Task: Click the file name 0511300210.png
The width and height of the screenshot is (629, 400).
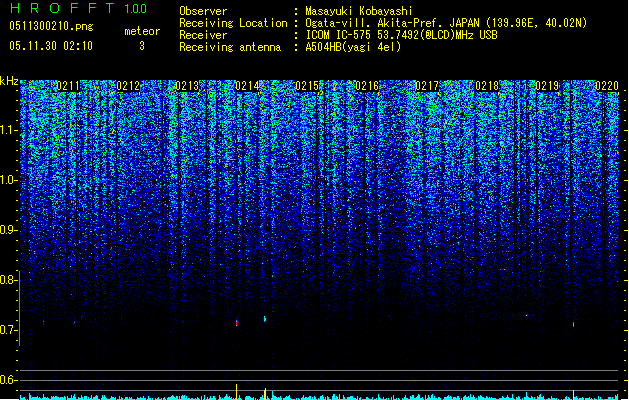Action: [x=51, y=26]
